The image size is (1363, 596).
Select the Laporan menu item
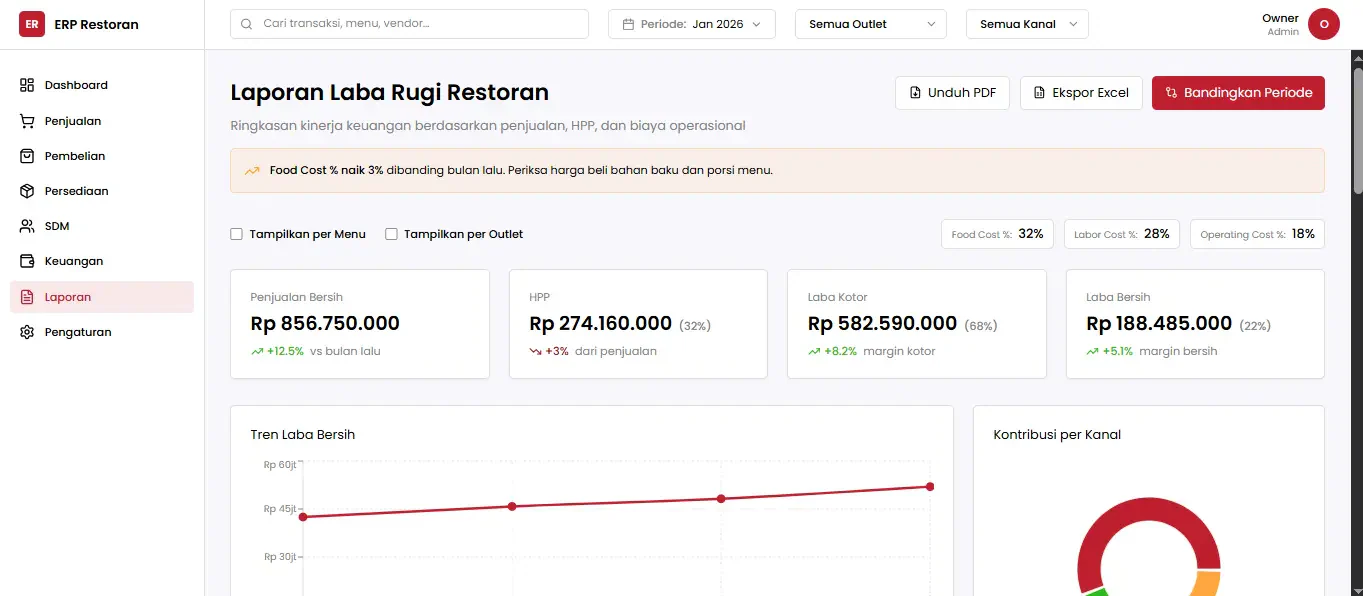point(102,297)
